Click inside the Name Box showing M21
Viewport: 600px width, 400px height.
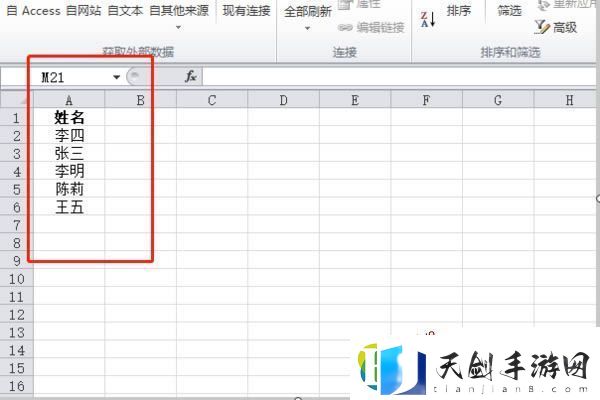point(71,77)
